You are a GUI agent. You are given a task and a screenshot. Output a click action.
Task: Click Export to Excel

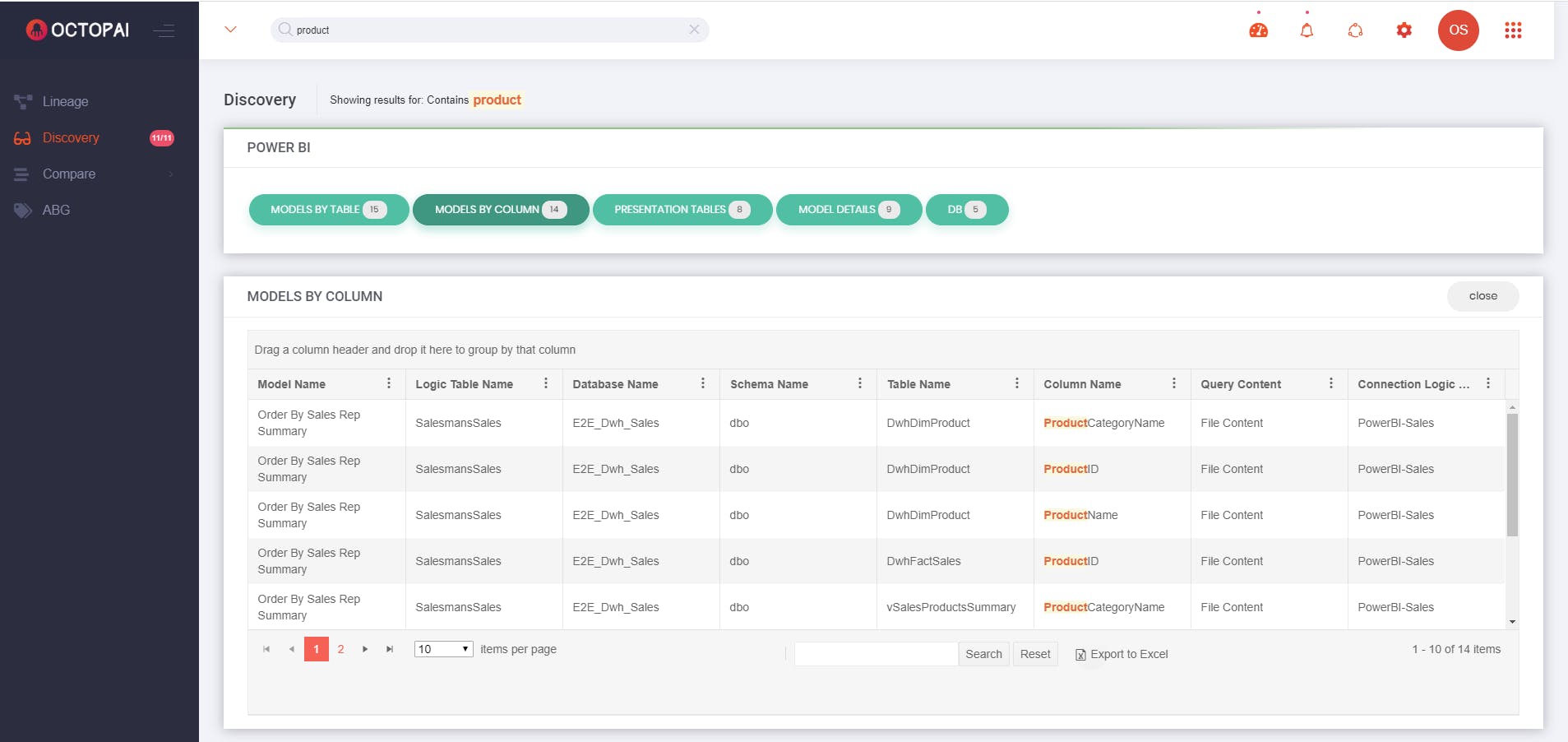[x=1122, y=654]
